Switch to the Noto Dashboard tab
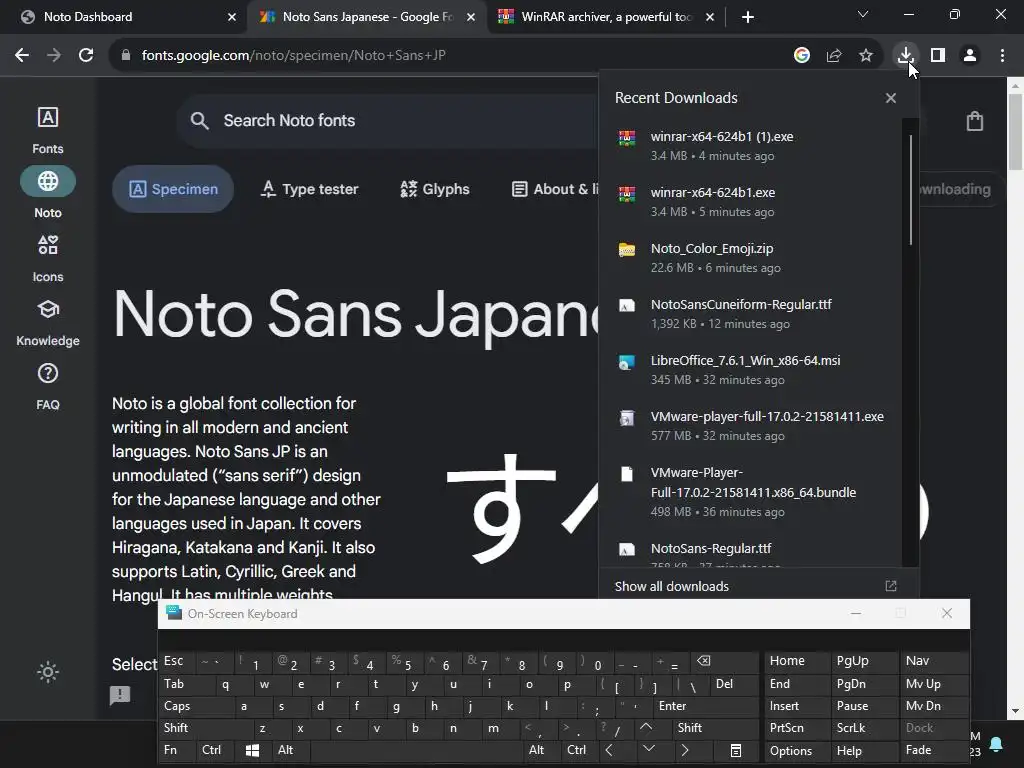 (x=124, y=17)
